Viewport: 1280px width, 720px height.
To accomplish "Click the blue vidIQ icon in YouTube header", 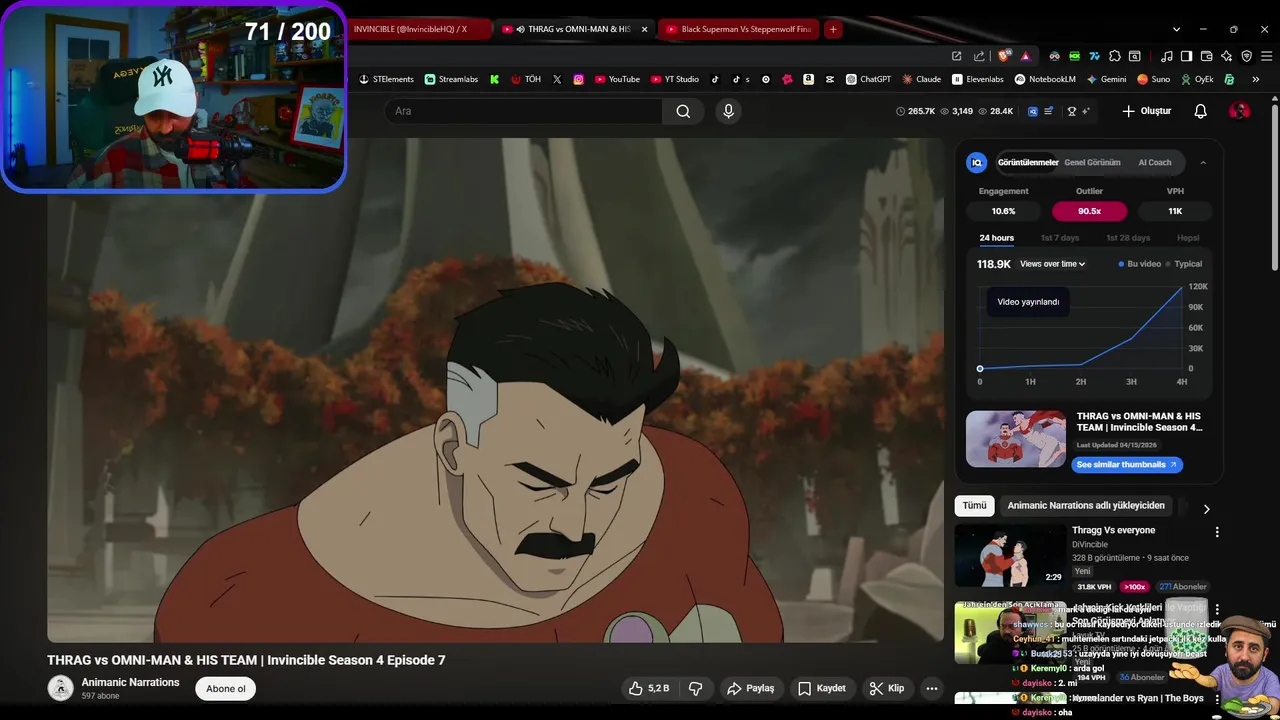I will pos(1033,111).
